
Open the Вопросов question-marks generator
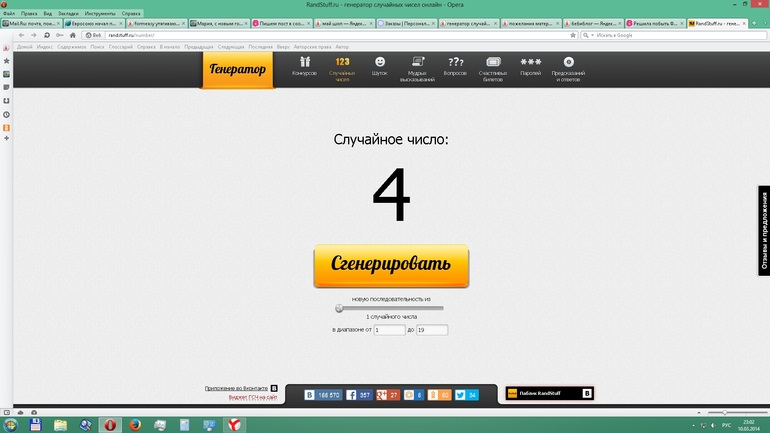tap(455, 66)
